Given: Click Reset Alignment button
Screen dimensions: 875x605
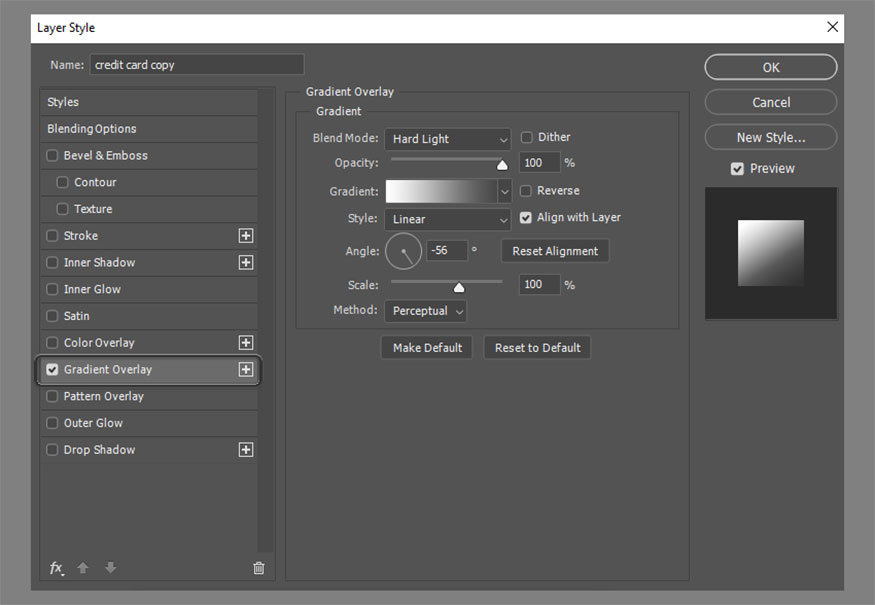Looking at the screenshot, I should point(555,251).
